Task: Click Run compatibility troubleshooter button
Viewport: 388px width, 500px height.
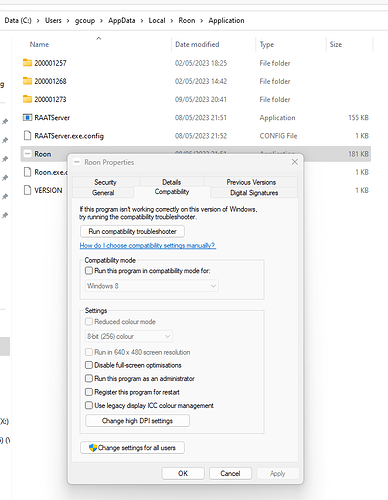Action: 132,231
